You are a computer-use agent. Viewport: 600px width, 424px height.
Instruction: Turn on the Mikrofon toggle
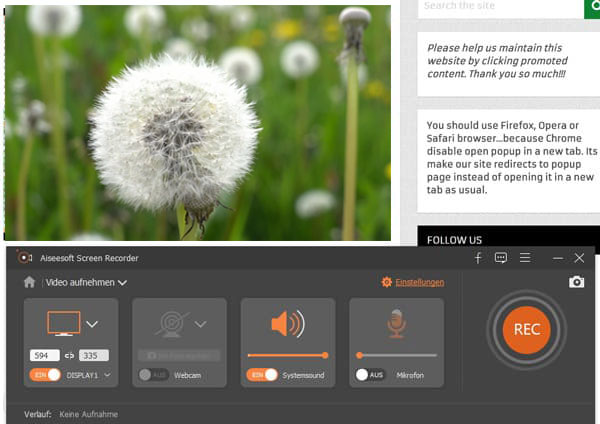coord(369,375)
